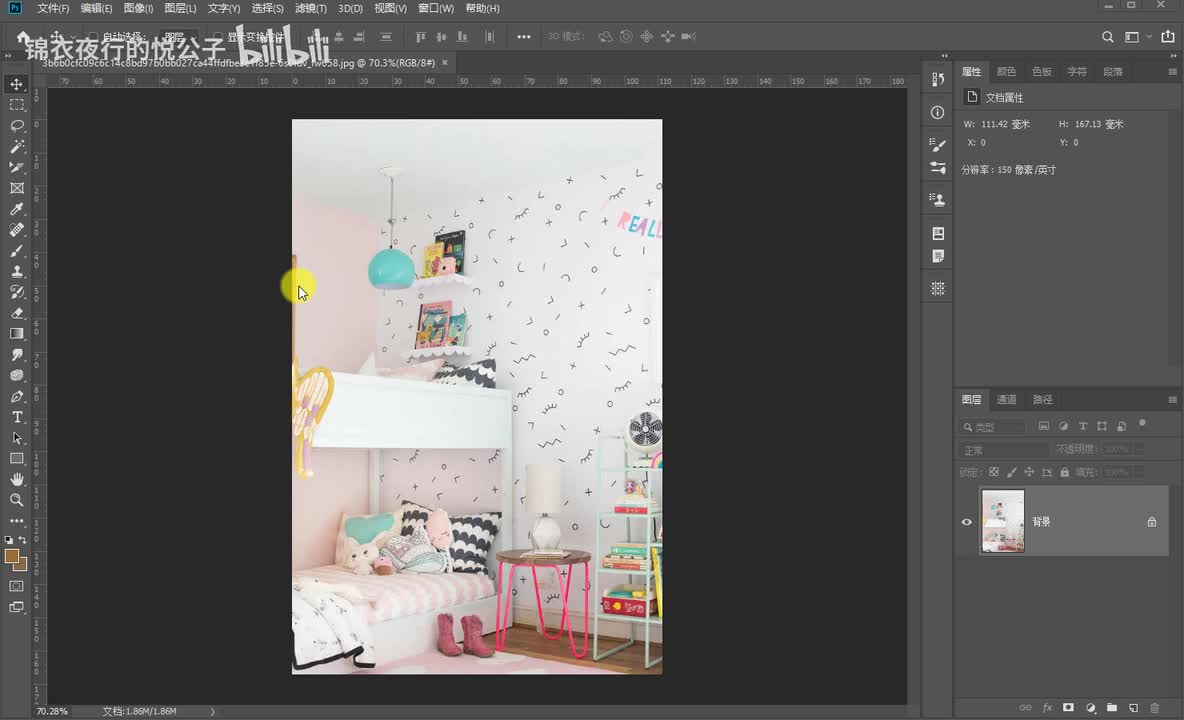Filter layers by pixel layers
Screen dimensions: 1184x720
click(x=1044, y=426)
